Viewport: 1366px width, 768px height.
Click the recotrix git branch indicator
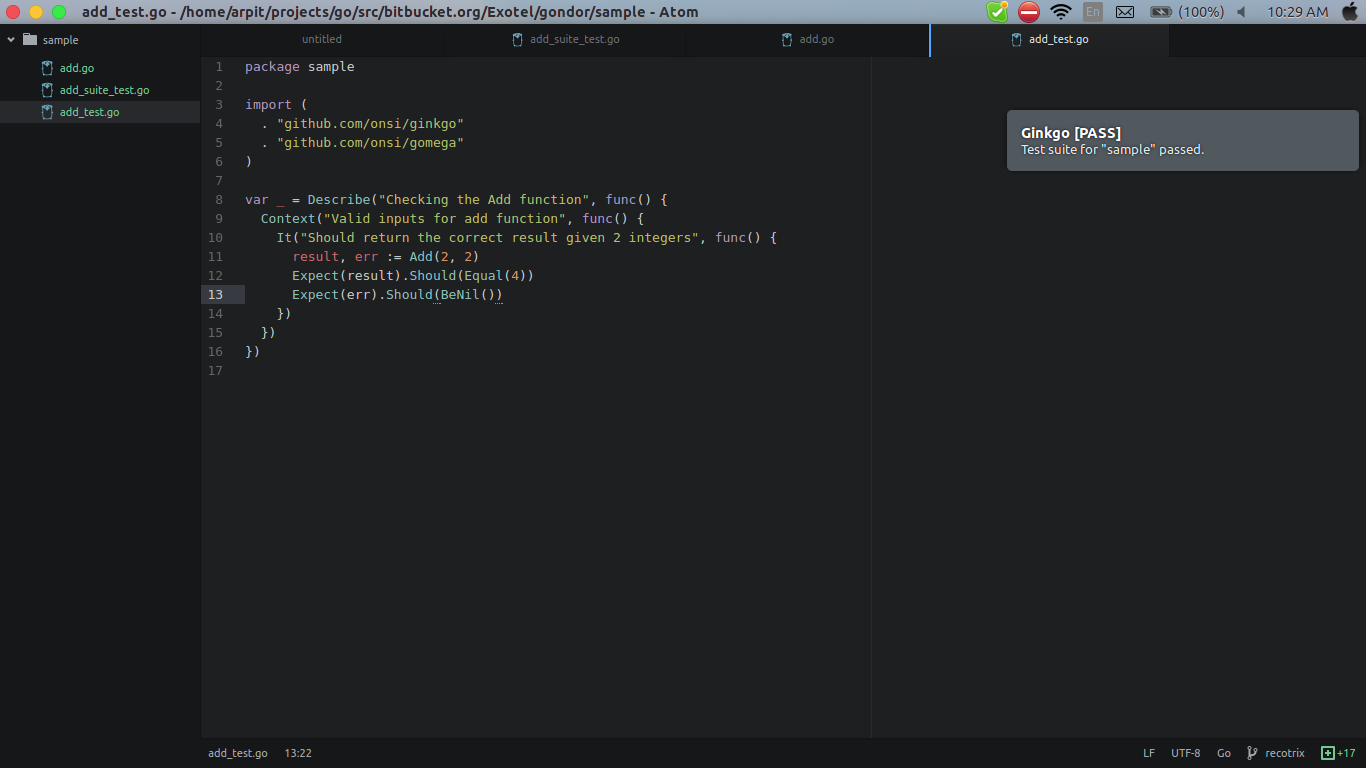(1284, 753)
